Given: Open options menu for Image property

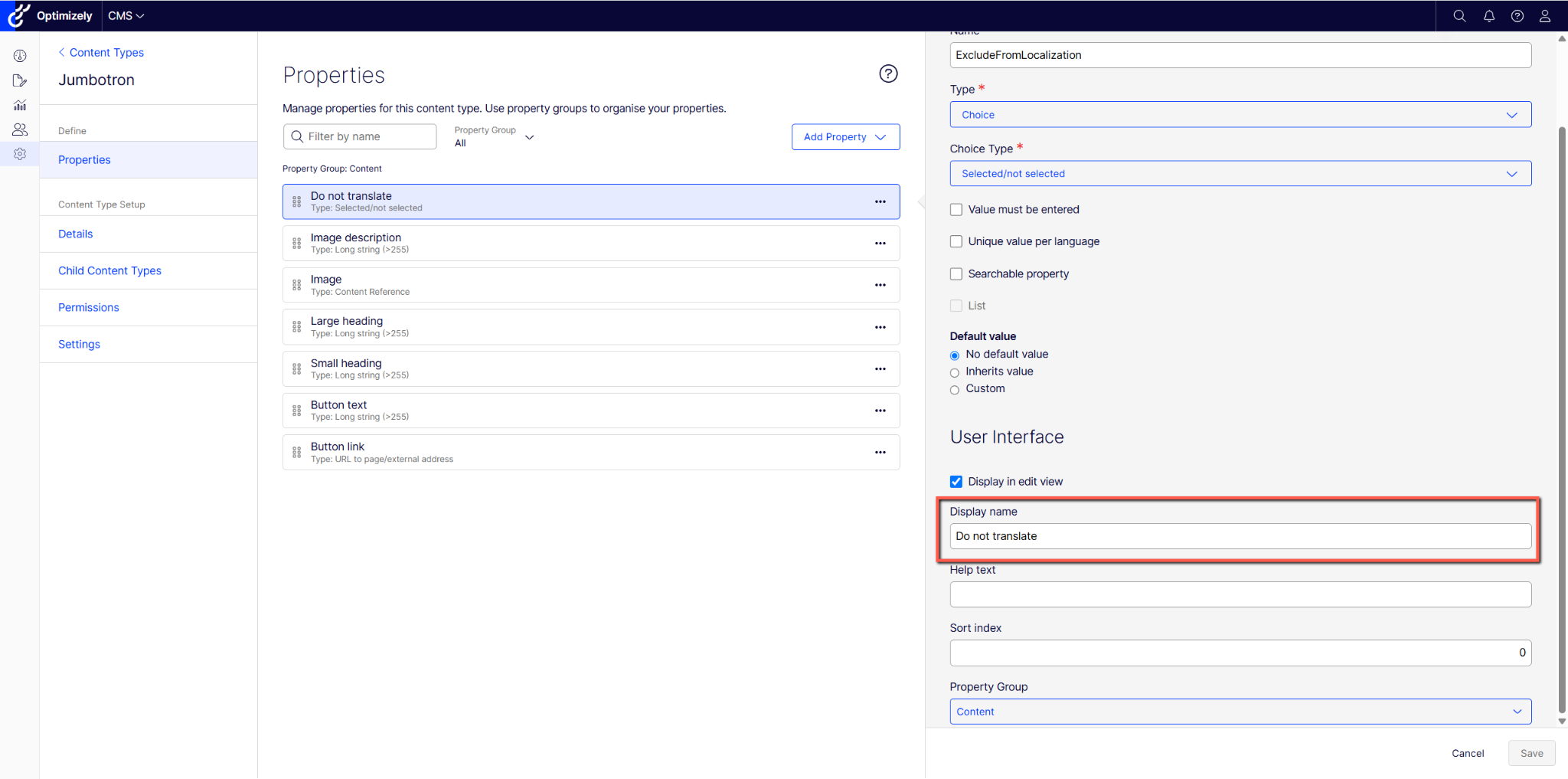Looking at the screenshot, I should point(880,285).
